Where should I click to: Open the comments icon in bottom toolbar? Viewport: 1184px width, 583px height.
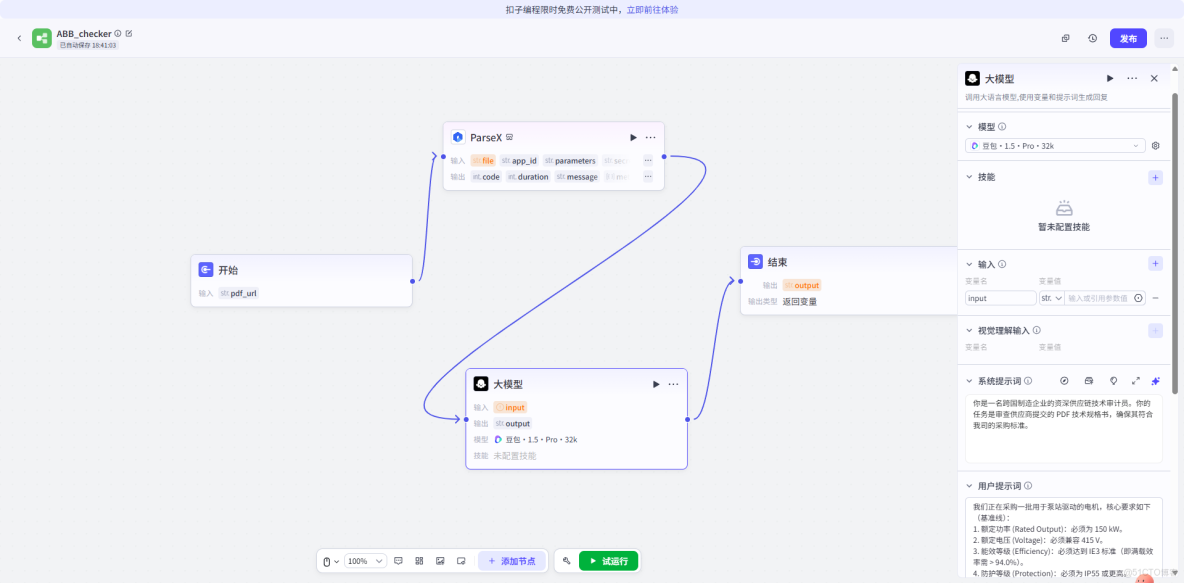[x=398, y=561]
